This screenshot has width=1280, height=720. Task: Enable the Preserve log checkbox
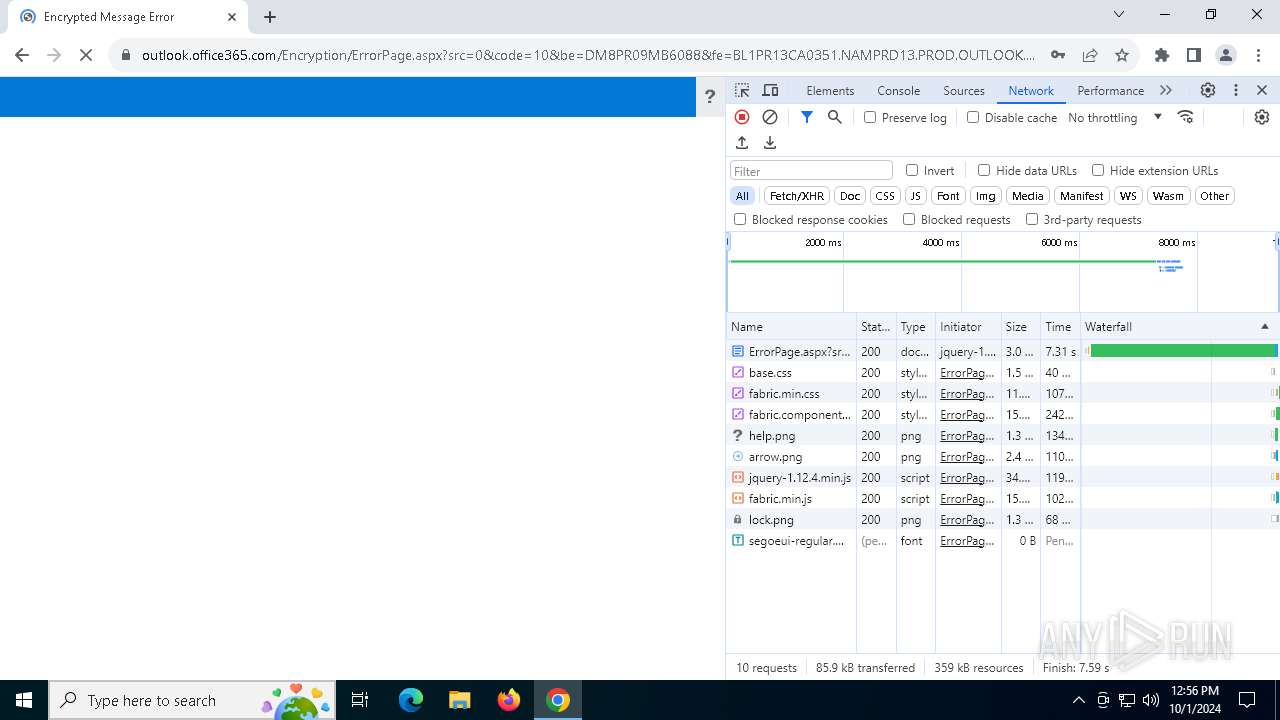point(870,117)
